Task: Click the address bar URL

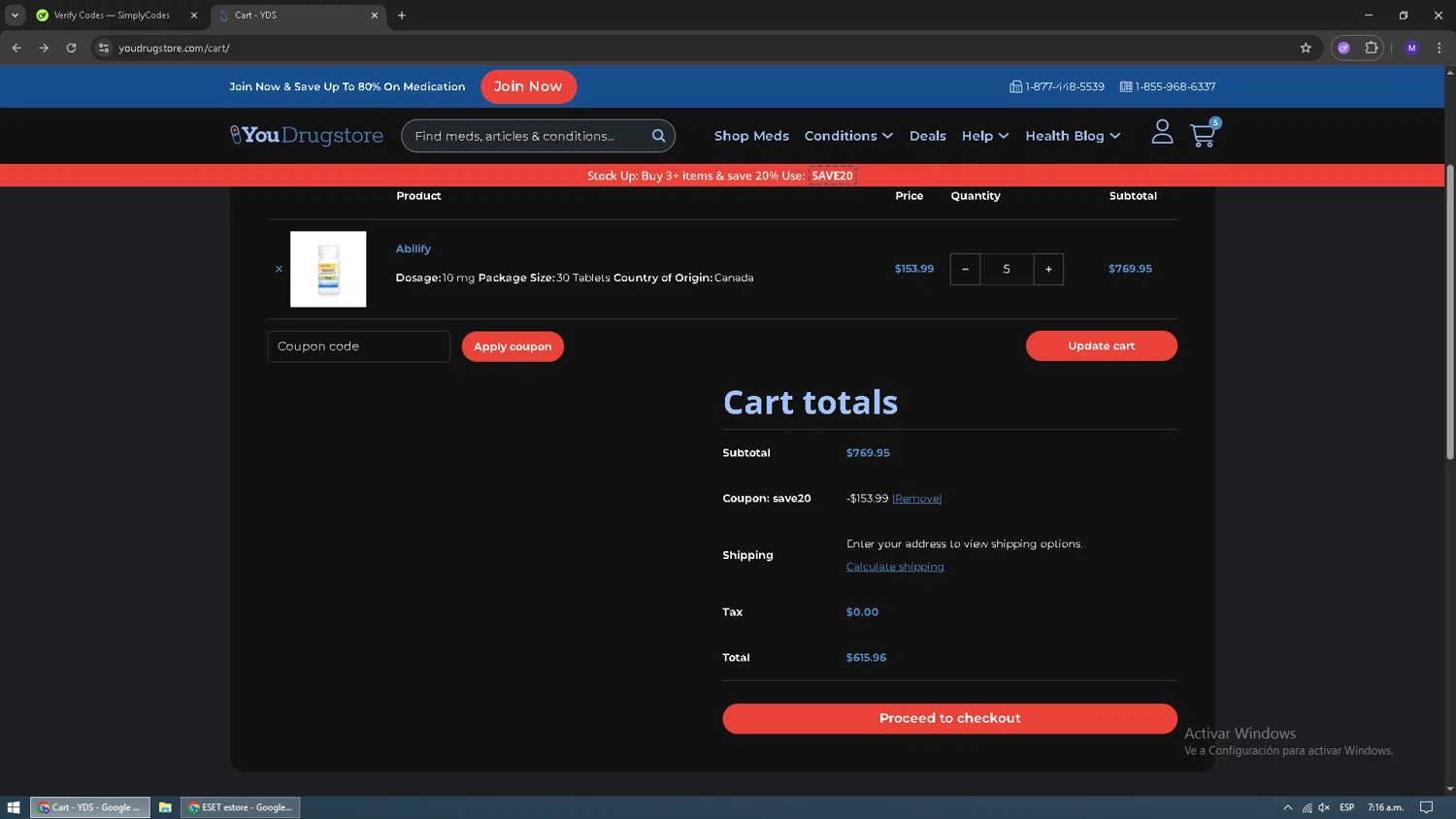Action: pos(174,49)
